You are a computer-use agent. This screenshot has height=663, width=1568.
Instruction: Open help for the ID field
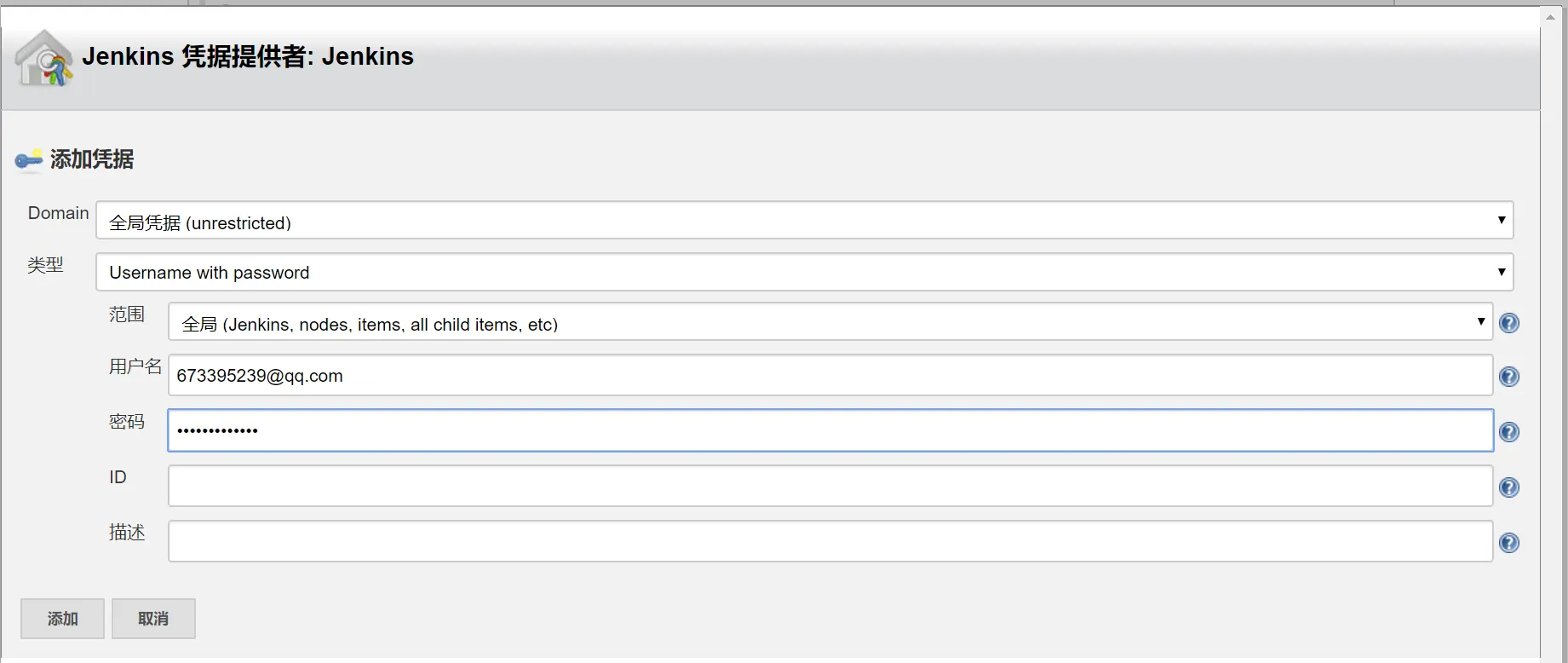(1508, 487)
